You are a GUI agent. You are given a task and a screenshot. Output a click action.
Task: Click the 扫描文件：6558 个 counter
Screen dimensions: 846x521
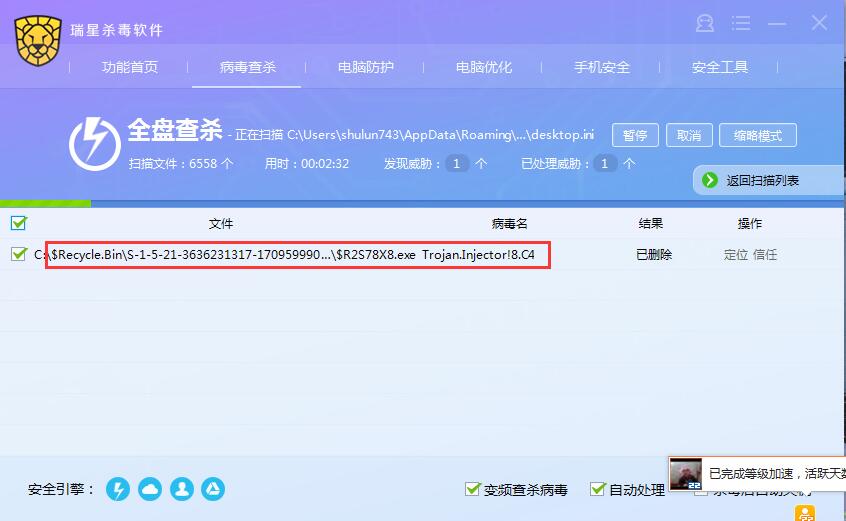tap(181, 163)
